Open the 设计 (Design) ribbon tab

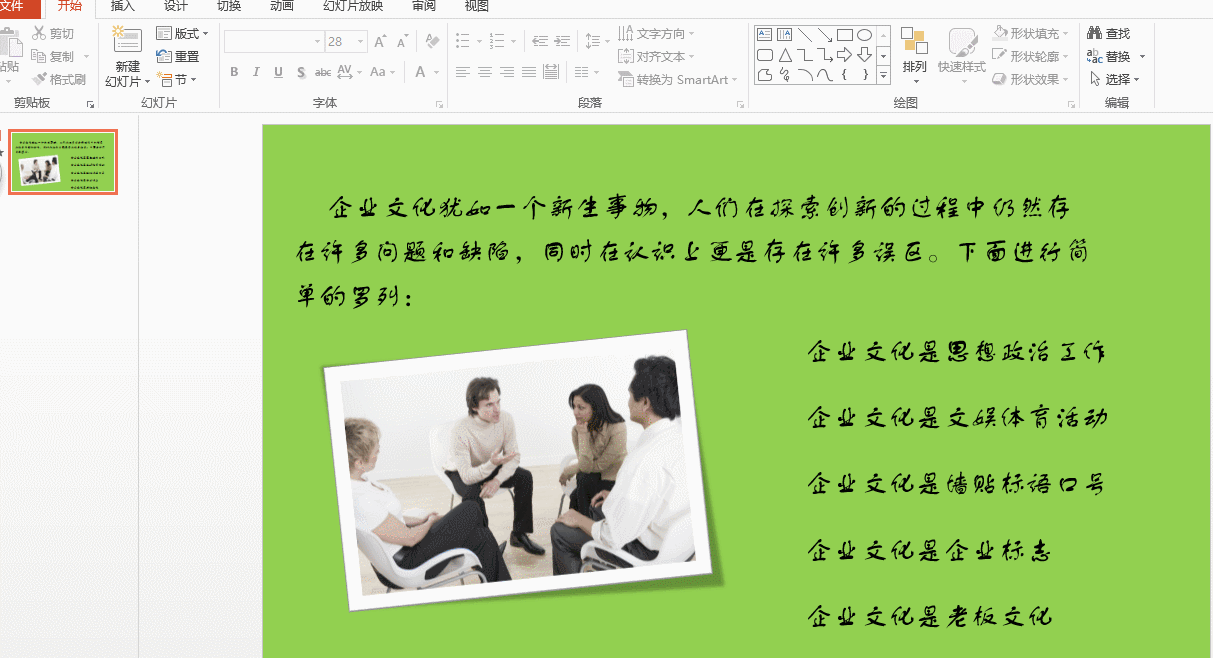point(176,7)
